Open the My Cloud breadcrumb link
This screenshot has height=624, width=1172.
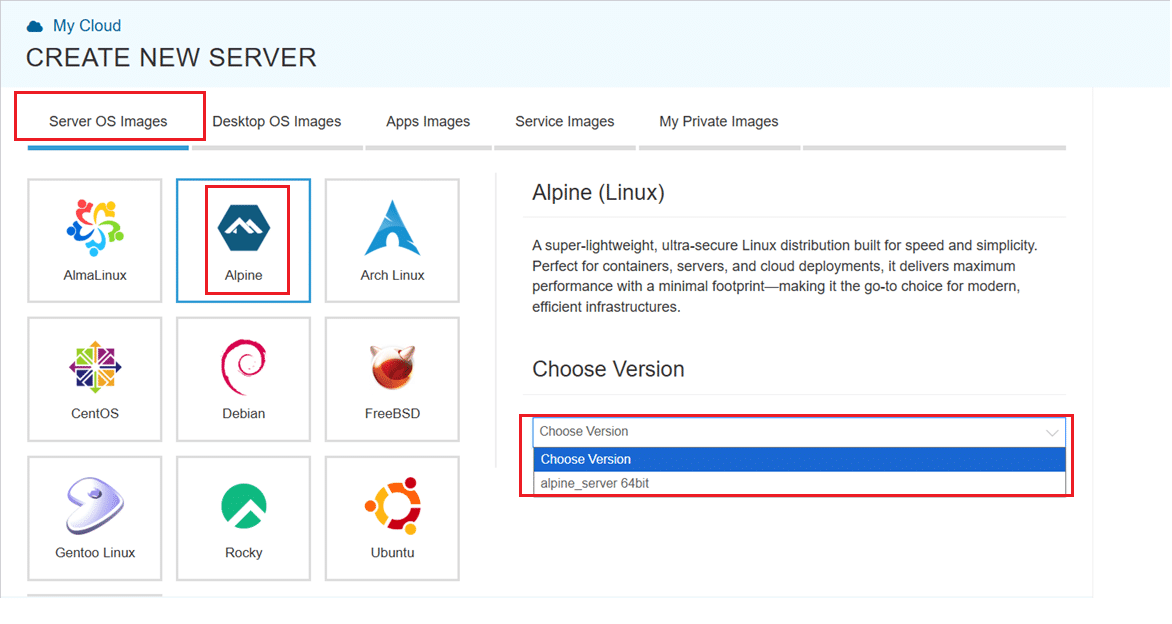[87, 25]
